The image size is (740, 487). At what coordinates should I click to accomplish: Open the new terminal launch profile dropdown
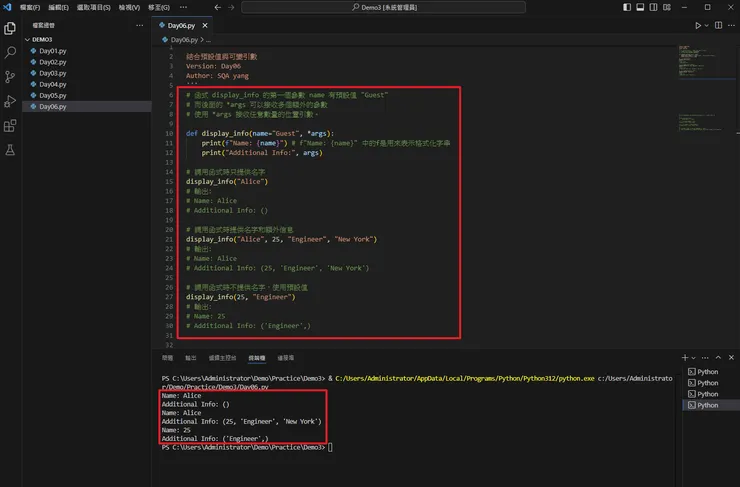pyautogui.click(x=696, y=357)
